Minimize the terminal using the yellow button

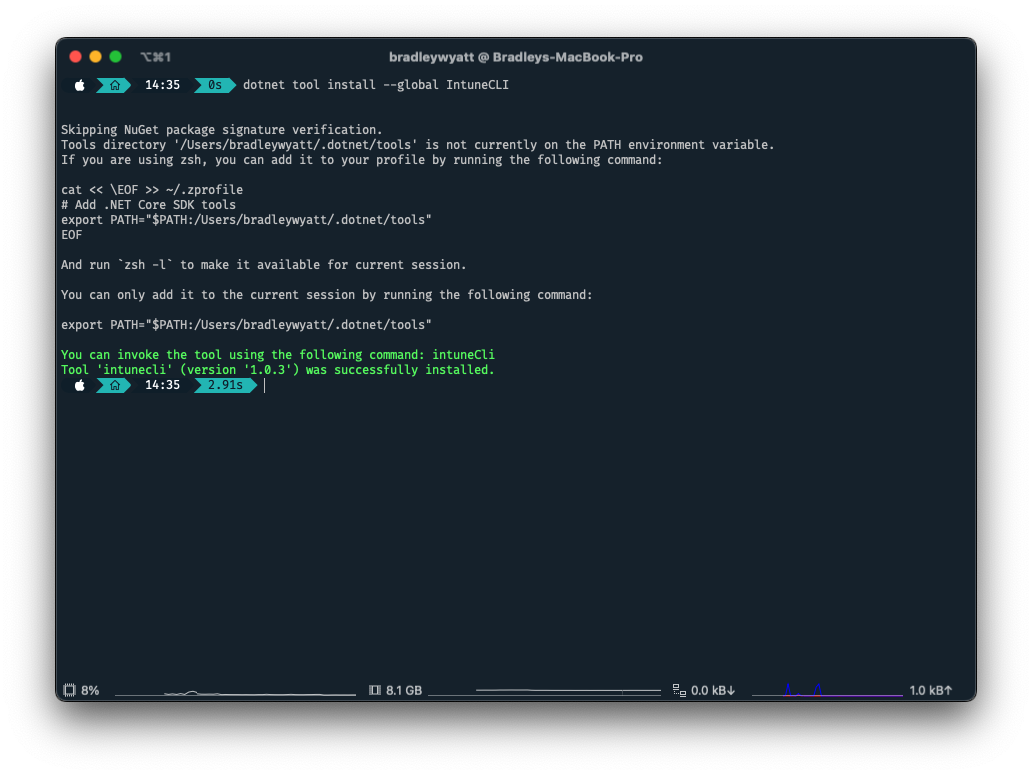[95, 57]
